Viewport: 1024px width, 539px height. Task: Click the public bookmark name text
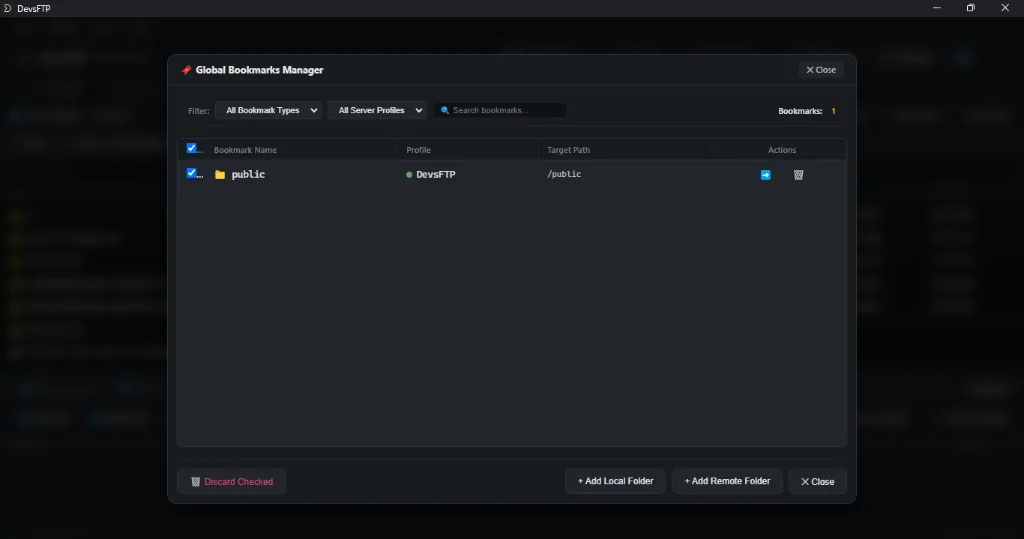pos(248,174)
